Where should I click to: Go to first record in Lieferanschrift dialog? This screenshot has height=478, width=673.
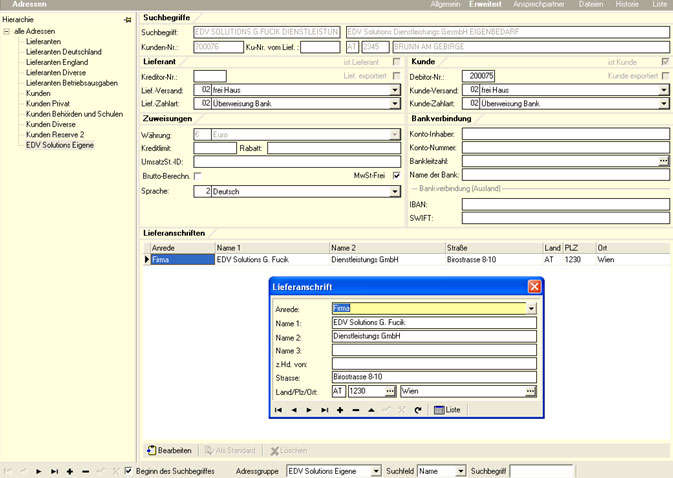(279, 410)
